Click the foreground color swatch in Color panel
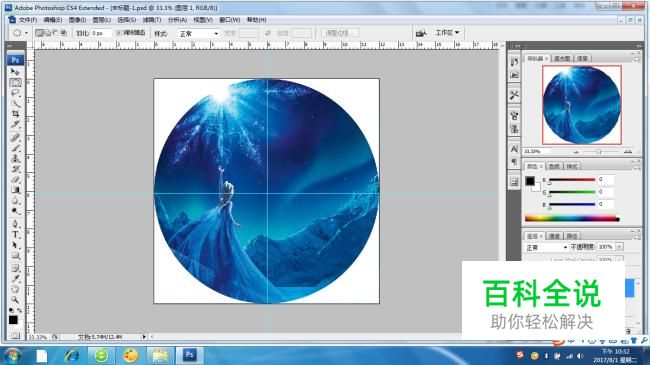This screenshot has width=650, height=365. click(530, 181)
